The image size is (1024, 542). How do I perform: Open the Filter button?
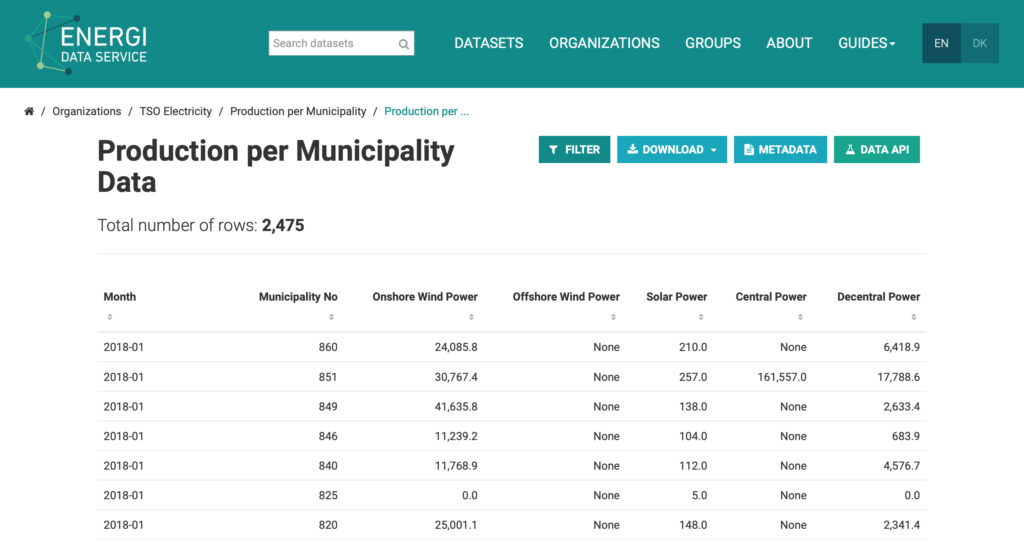(574, 150)
